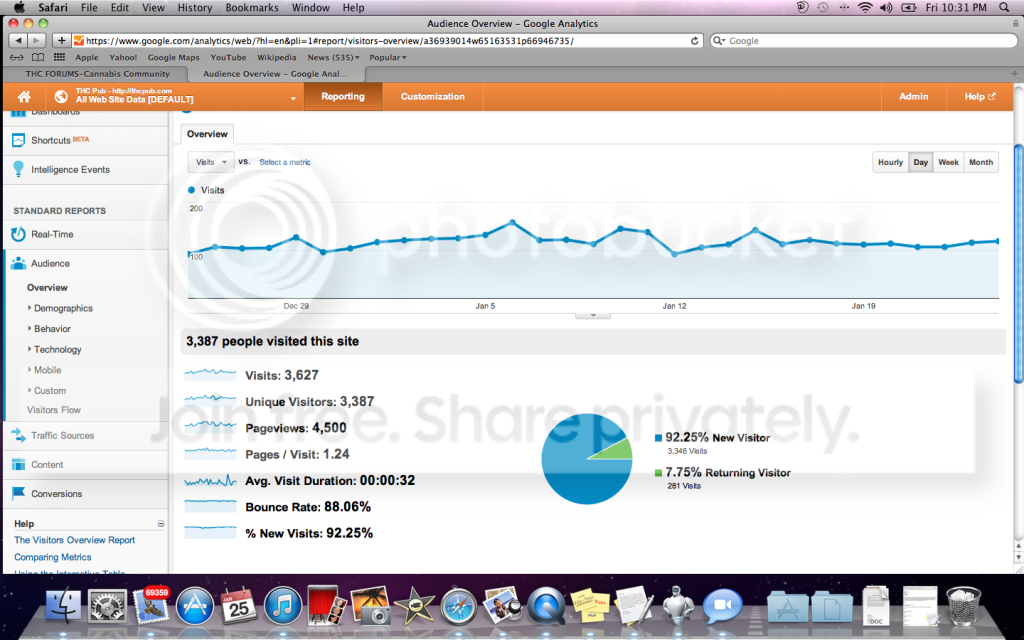Click 'Select a metric' link
Viewport: 1024px width, 640px height.
pos(285,162)
